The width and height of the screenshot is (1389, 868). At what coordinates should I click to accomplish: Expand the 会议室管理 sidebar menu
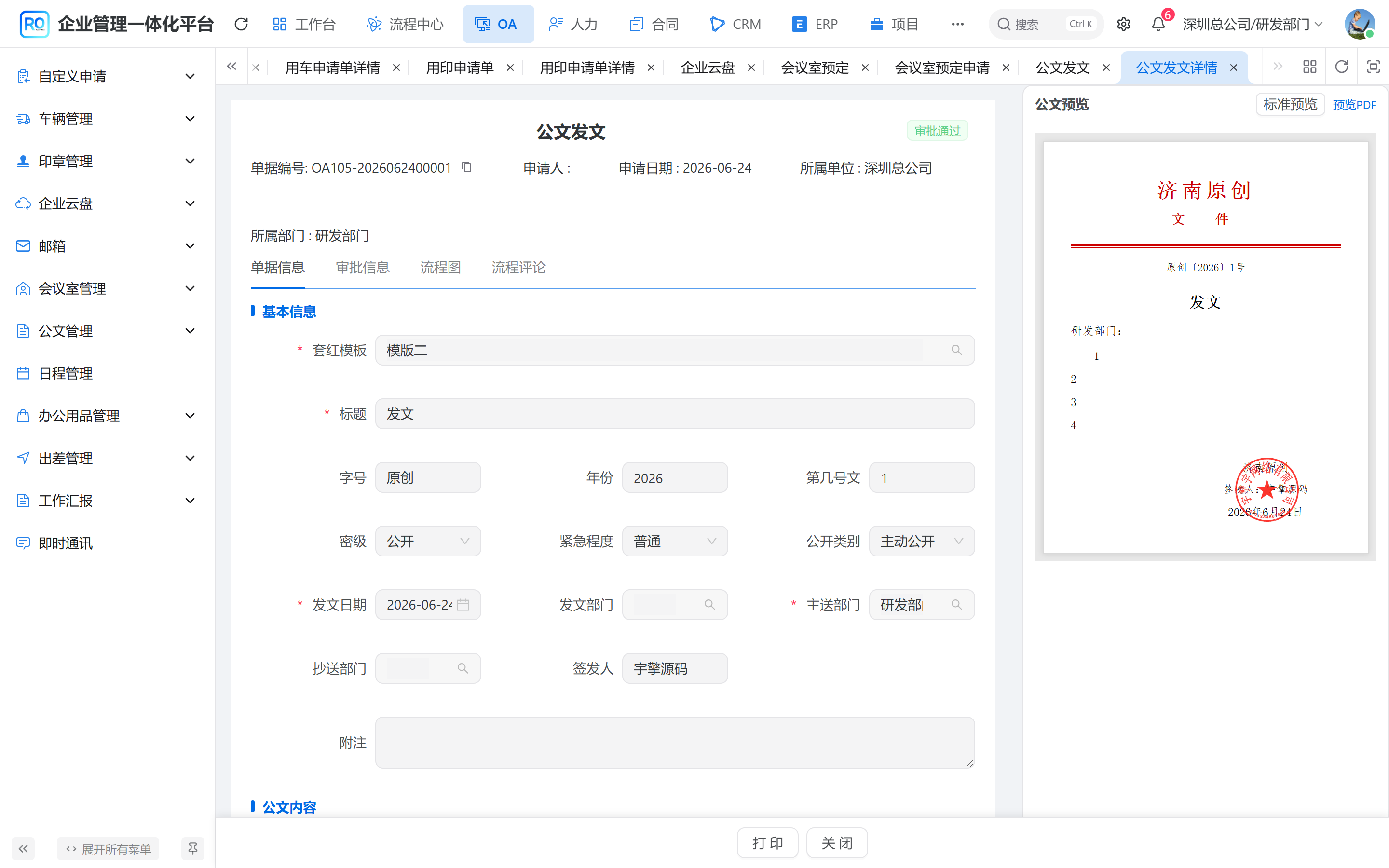pyautogui.click(x=108, y=289)
